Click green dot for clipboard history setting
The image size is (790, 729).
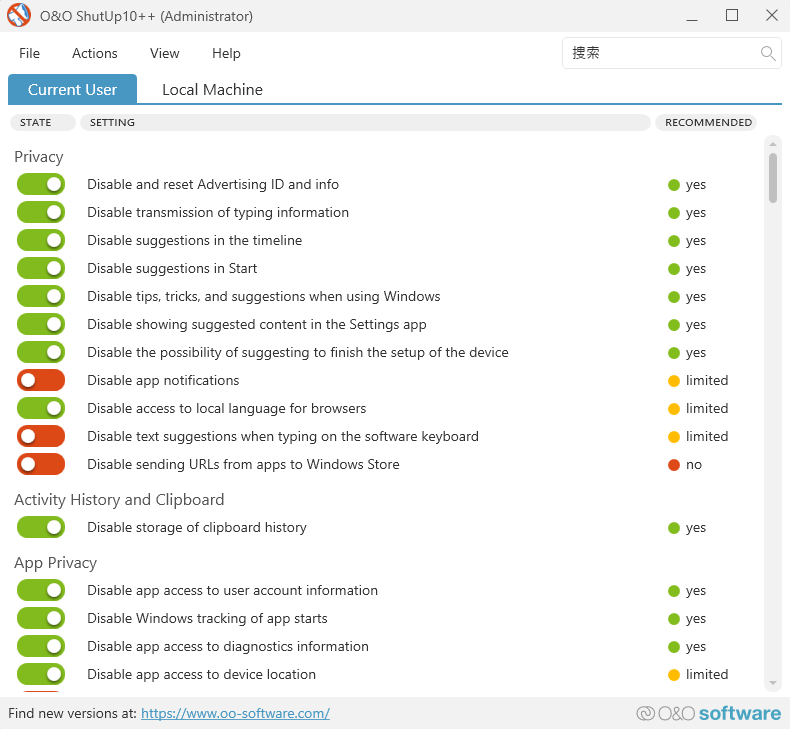(674, 528)
